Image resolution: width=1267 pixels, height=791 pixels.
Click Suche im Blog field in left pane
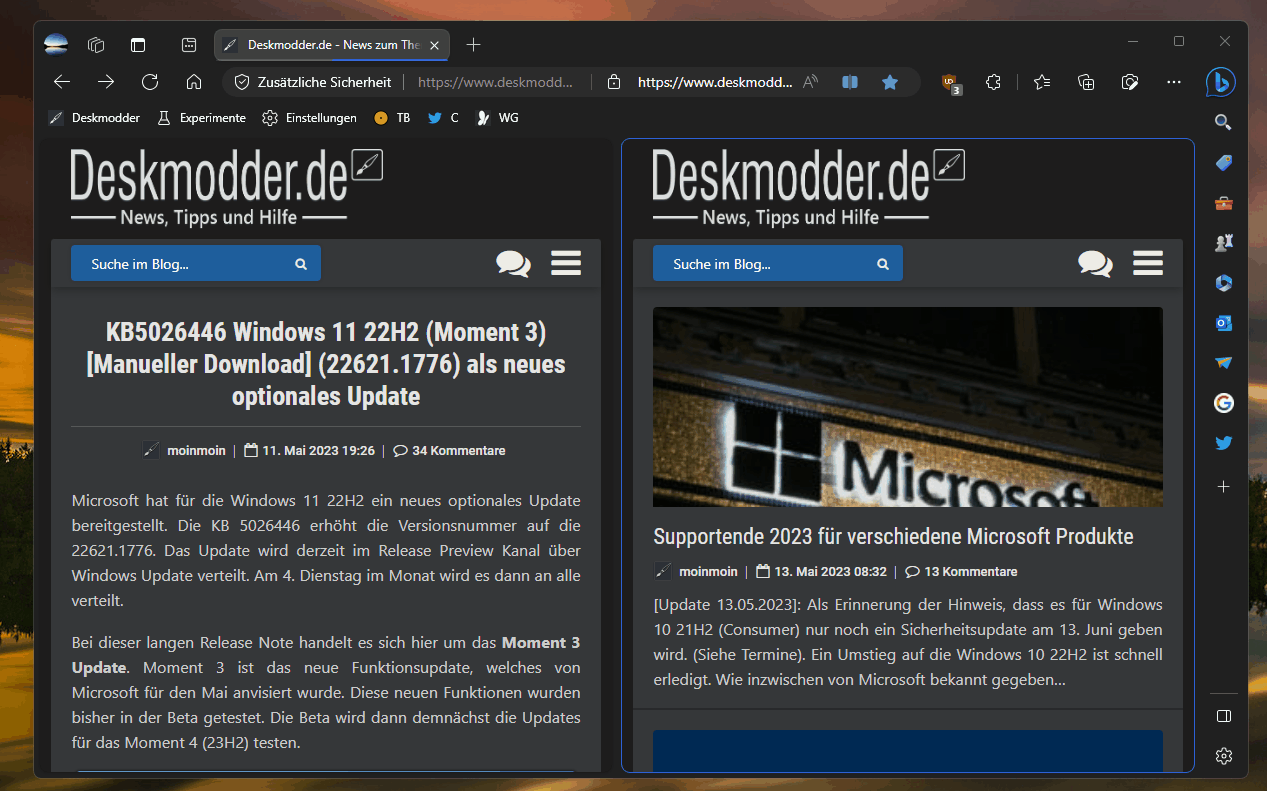(x=196, y=264)
